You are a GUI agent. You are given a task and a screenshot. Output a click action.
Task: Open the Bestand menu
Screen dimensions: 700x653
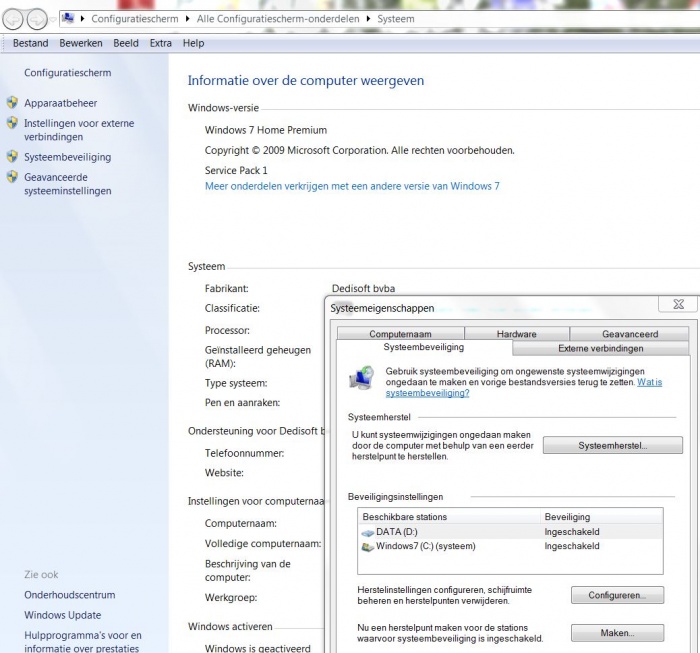coord(30,43)
